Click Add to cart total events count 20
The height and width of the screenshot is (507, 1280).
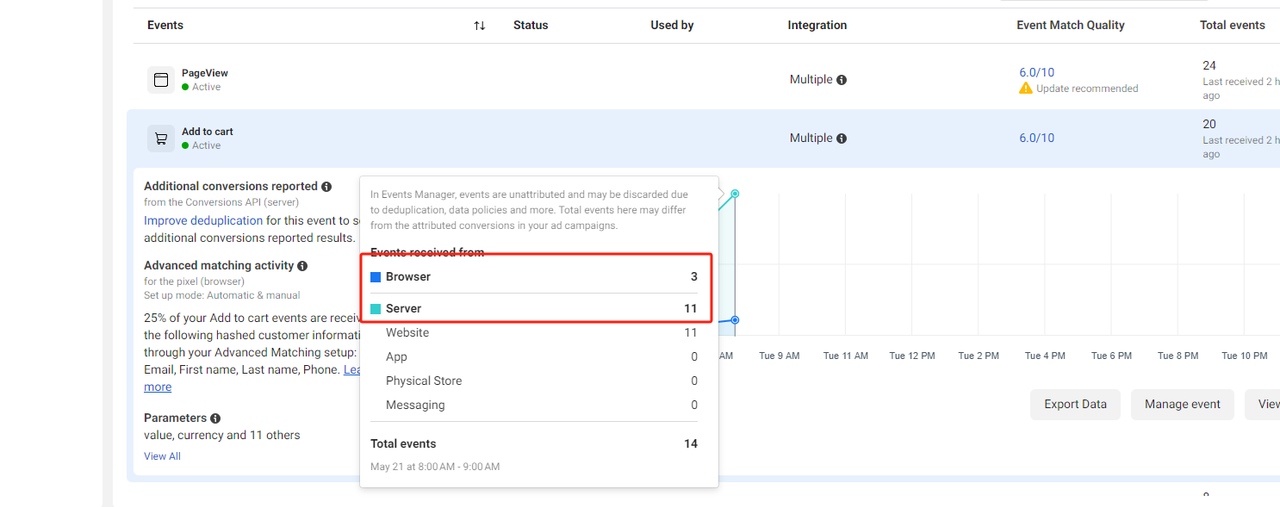click(1209, 124)
